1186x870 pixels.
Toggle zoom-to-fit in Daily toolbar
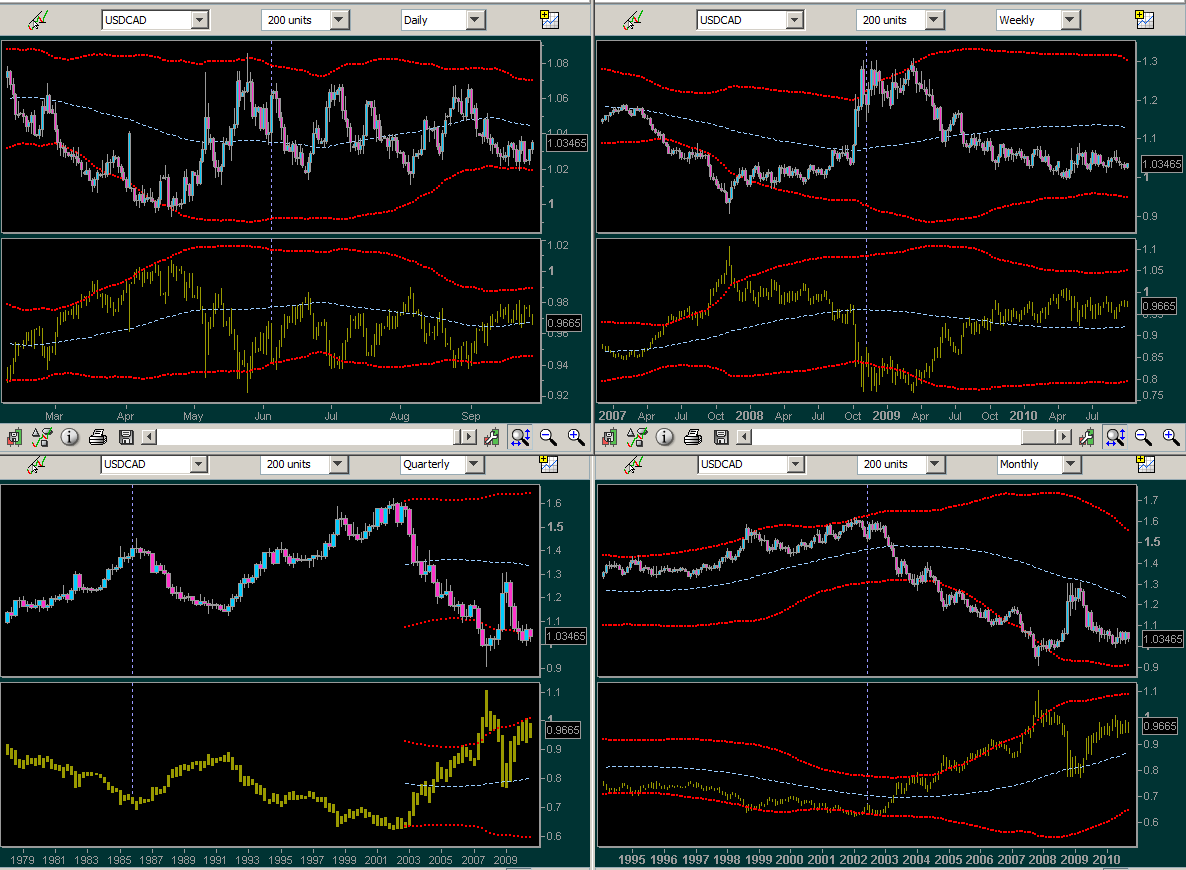pyautogui.click(x=520, y=437)
